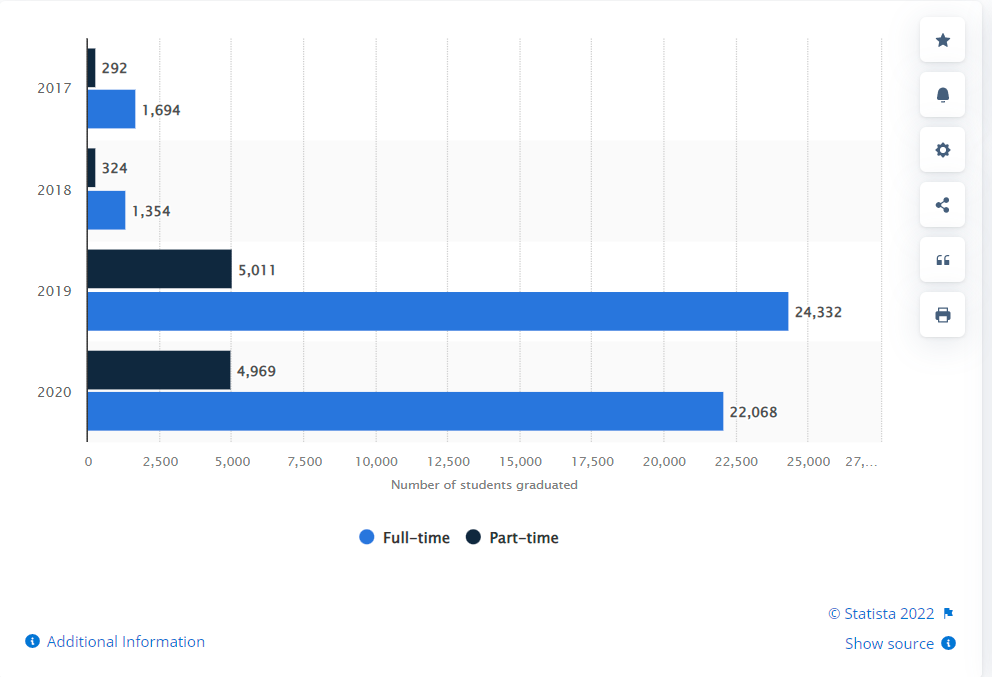992x677 pixels.
Task: Click the Full-time blue legend dot
Action: coord(367,538)
